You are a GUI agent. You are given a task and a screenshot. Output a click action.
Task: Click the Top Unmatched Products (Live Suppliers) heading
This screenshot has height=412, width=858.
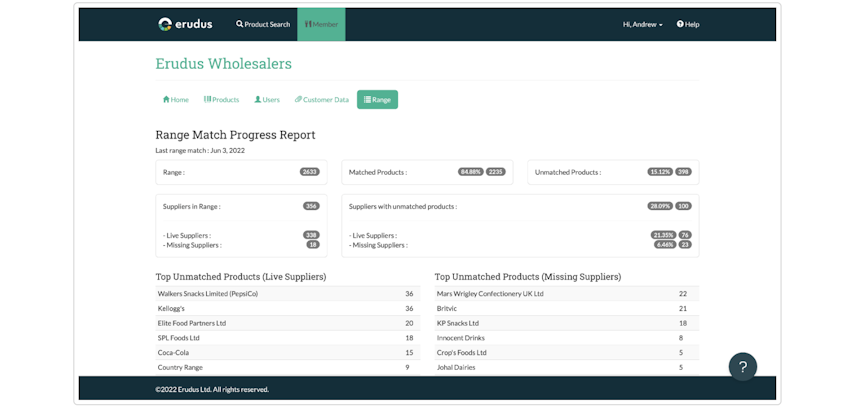(x=241, y=277)
